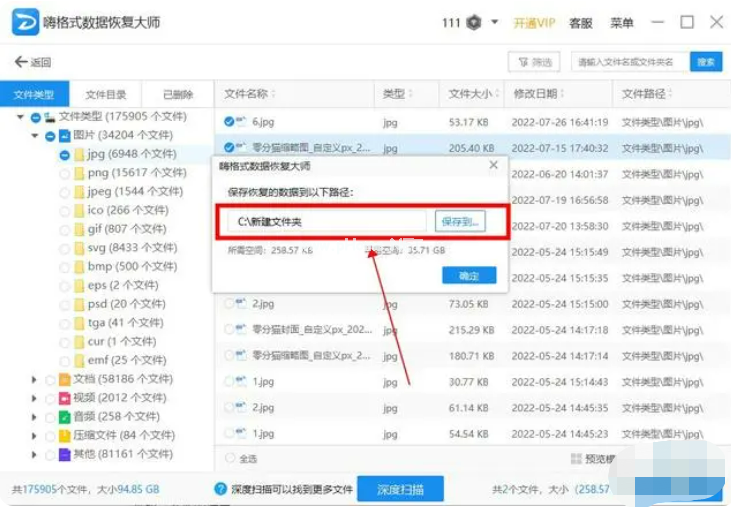
Task: Click the app logo icon
Action: coord(26,21)
